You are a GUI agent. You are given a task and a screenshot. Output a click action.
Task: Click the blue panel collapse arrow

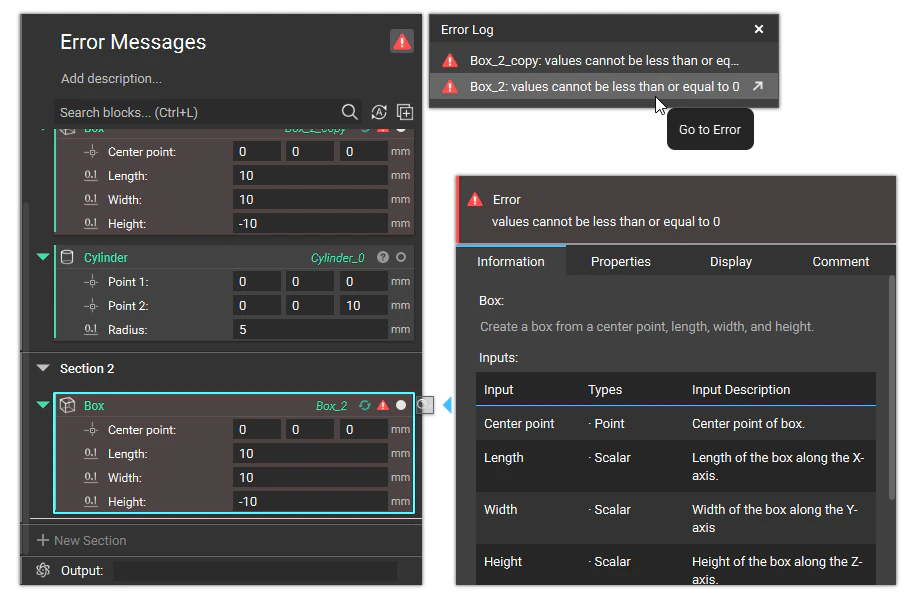click(x=447, y=404)
